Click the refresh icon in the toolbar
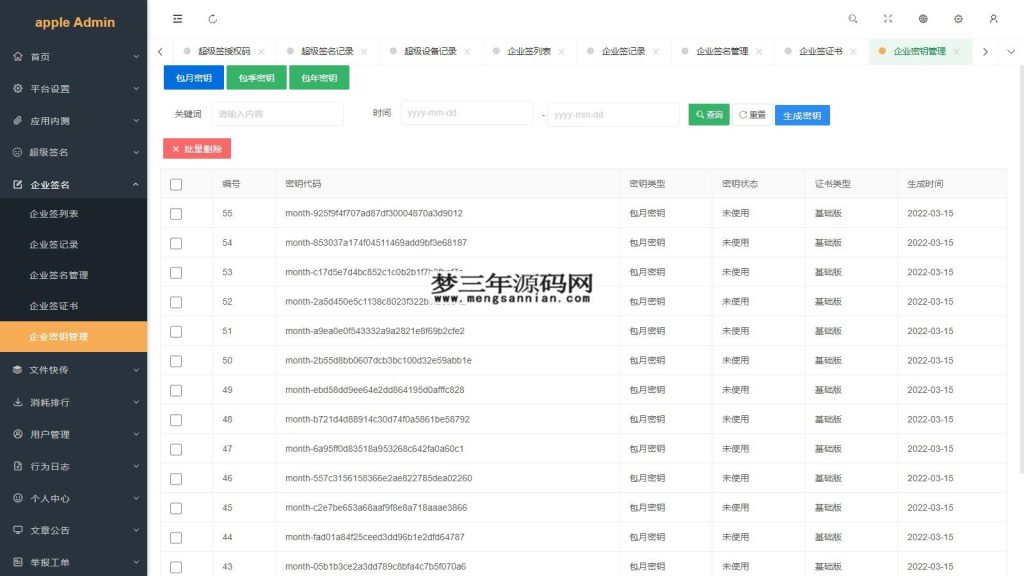 pos(210,18)
